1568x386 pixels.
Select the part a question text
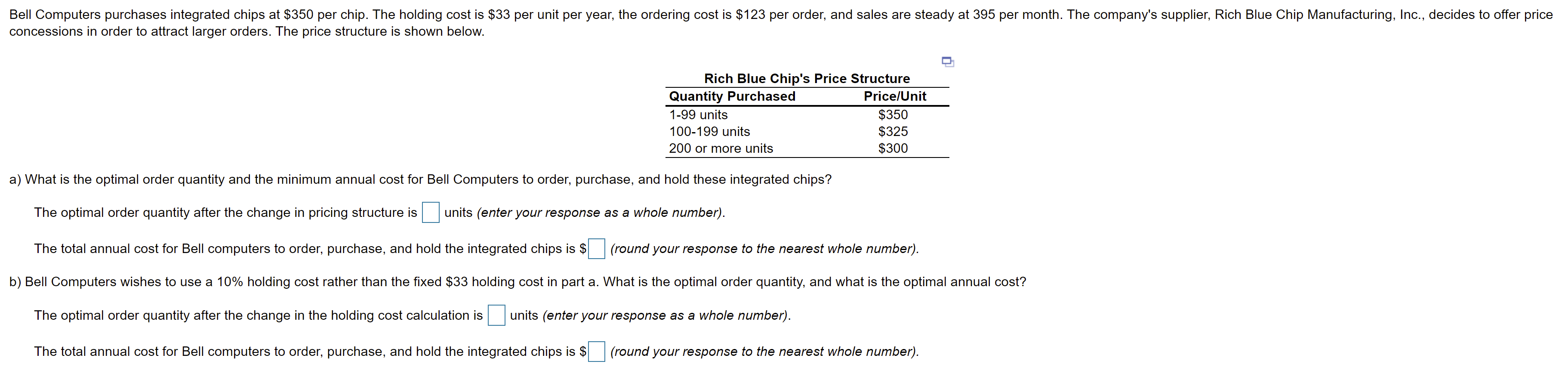pos(420,179)
